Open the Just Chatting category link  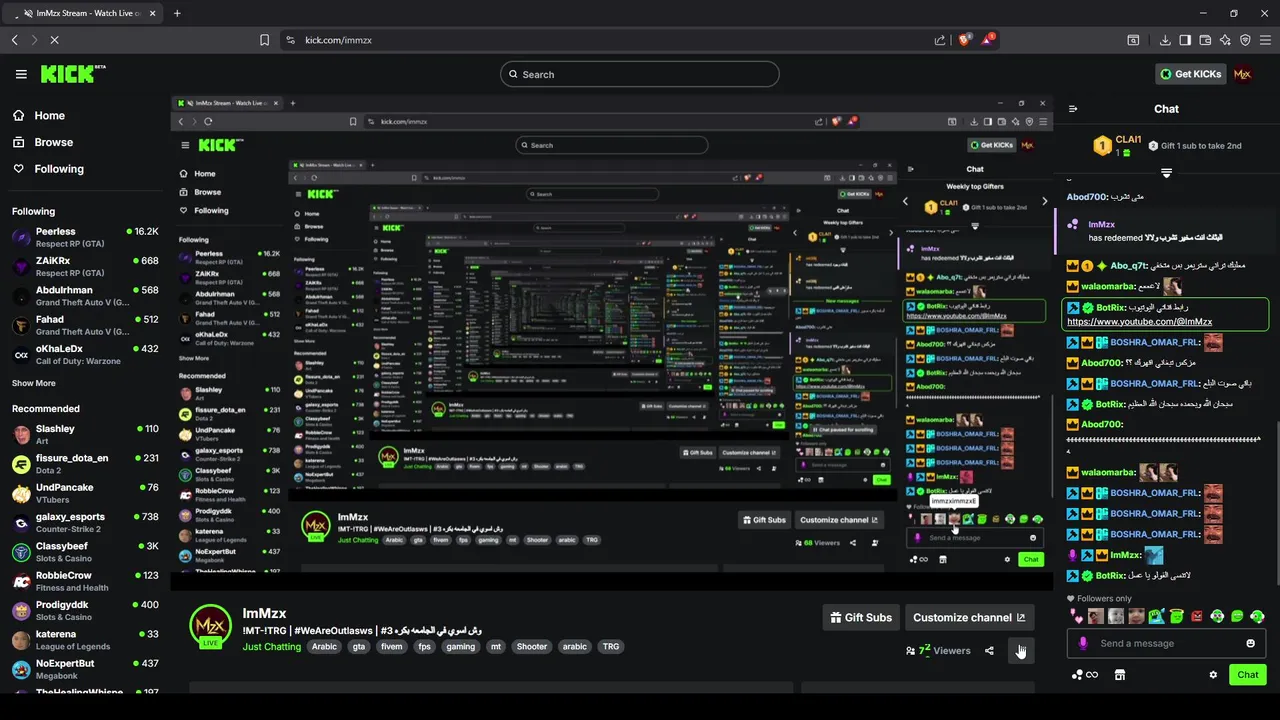(x=271, y=647)
